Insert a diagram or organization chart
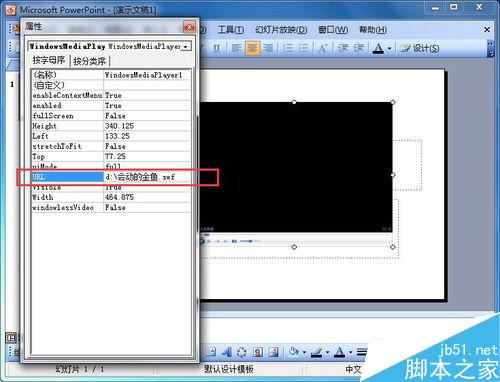 (242, 352)
